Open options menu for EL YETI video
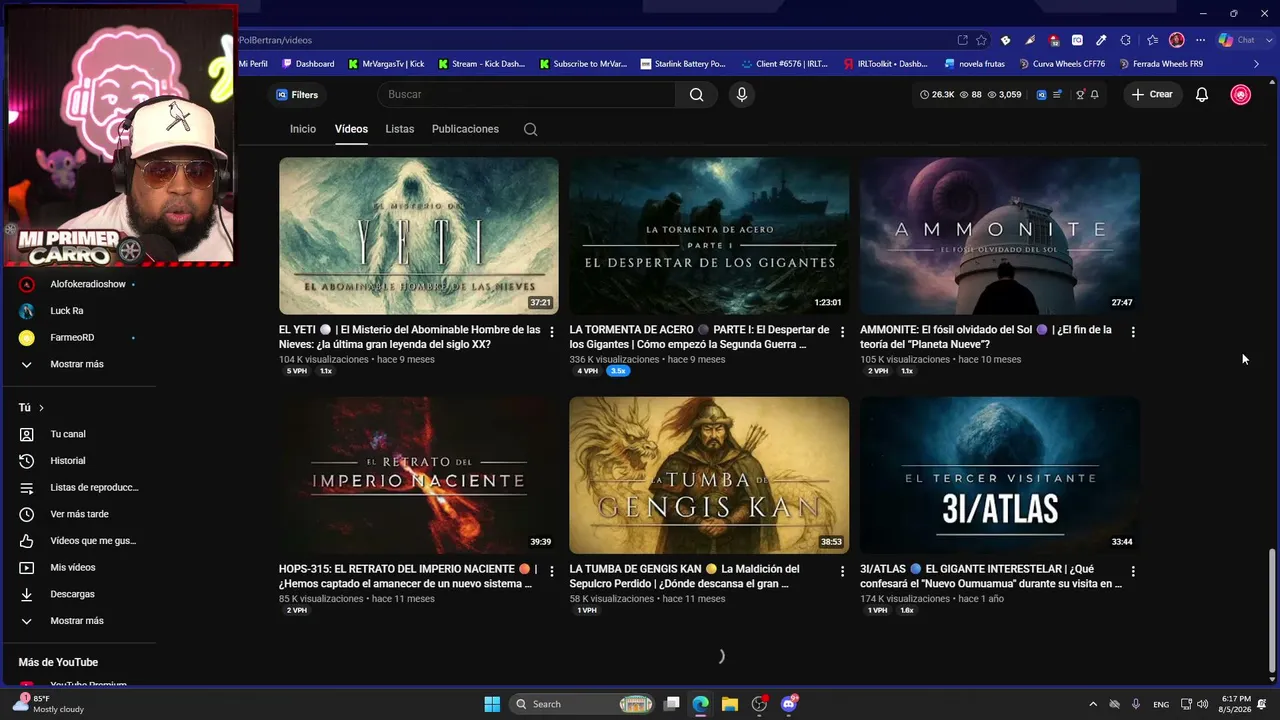 [552, 332]
